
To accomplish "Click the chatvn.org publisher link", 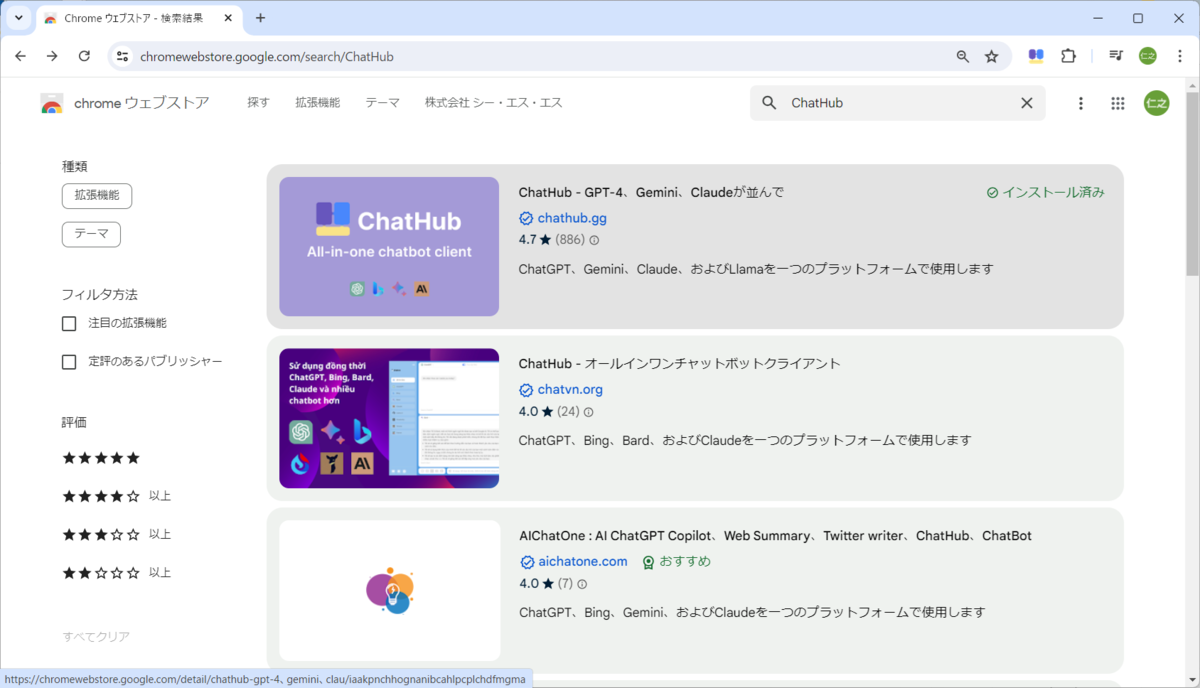I will 570,390.
